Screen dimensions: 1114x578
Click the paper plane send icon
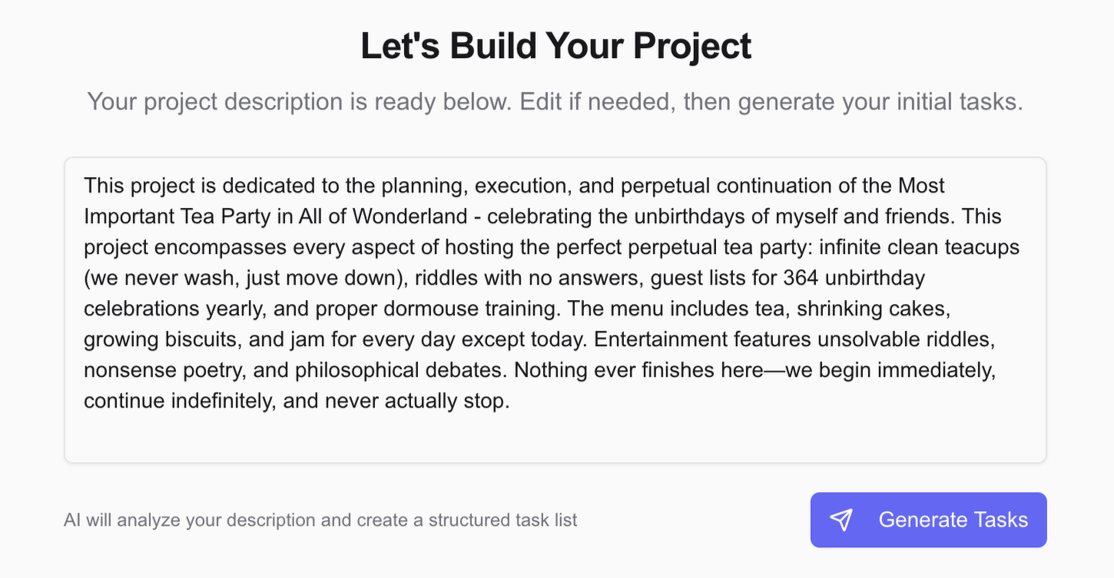coord(842,520)
